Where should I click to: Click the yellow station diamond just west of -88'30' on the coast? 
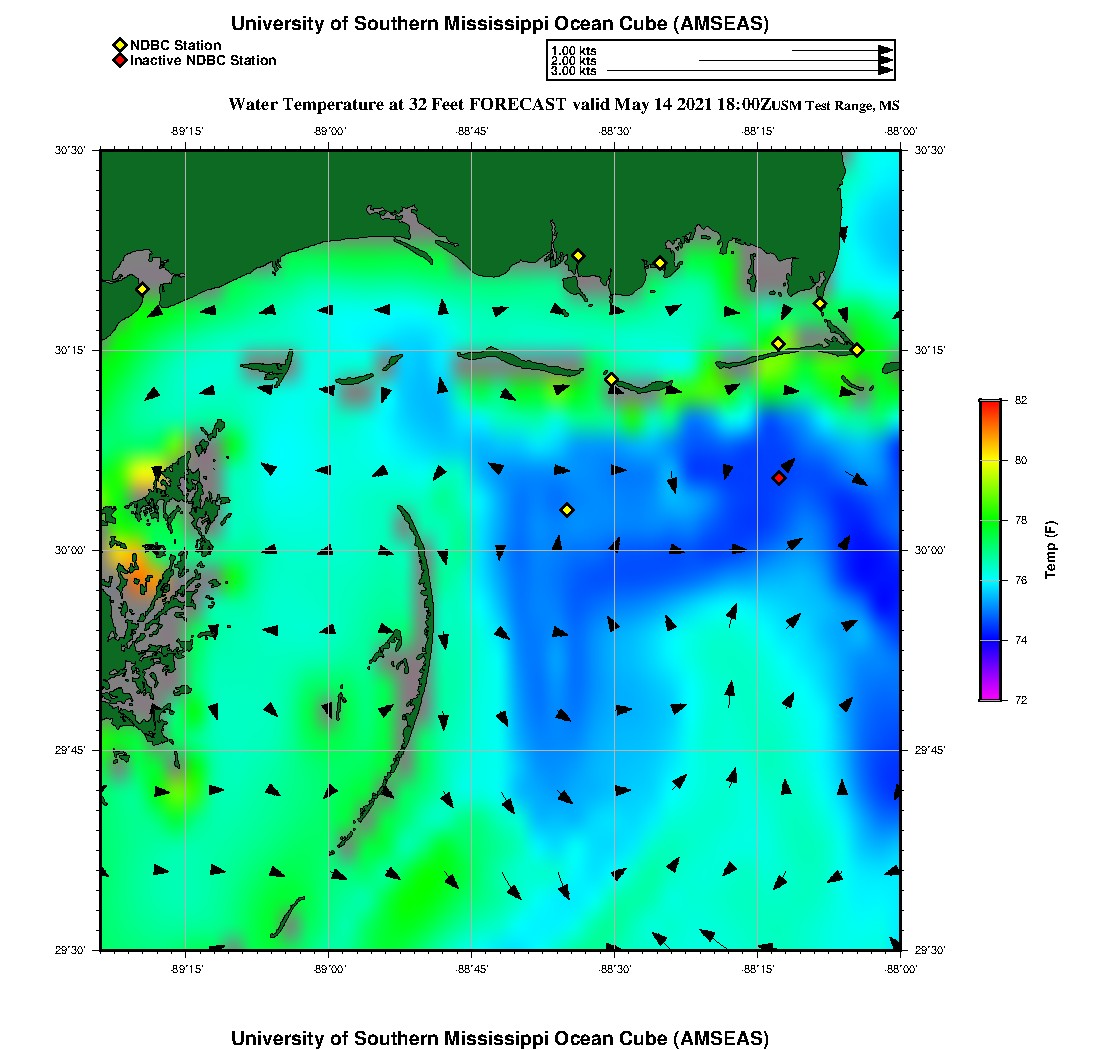[578, 256]
